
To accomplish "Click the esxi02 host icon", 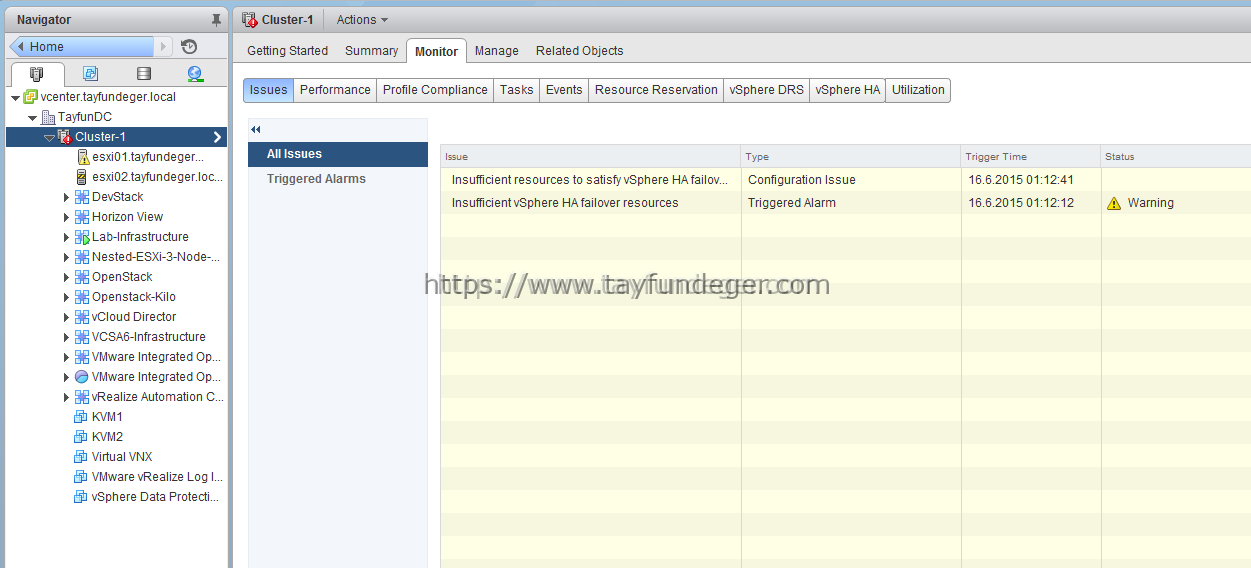I will [82, 177].
